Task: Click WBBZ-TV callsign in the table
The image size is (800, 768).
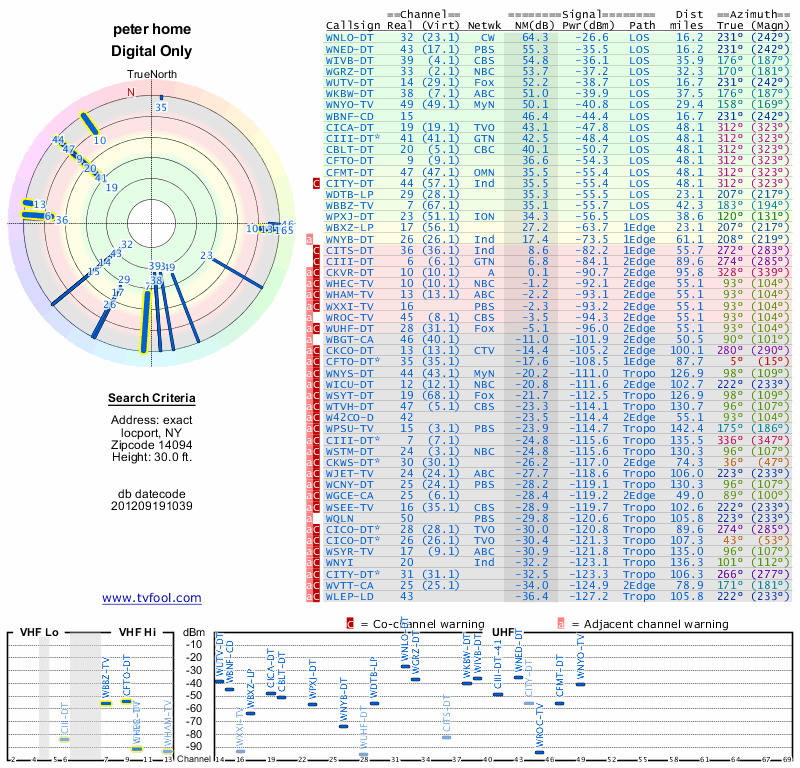Action: (349, 206)
